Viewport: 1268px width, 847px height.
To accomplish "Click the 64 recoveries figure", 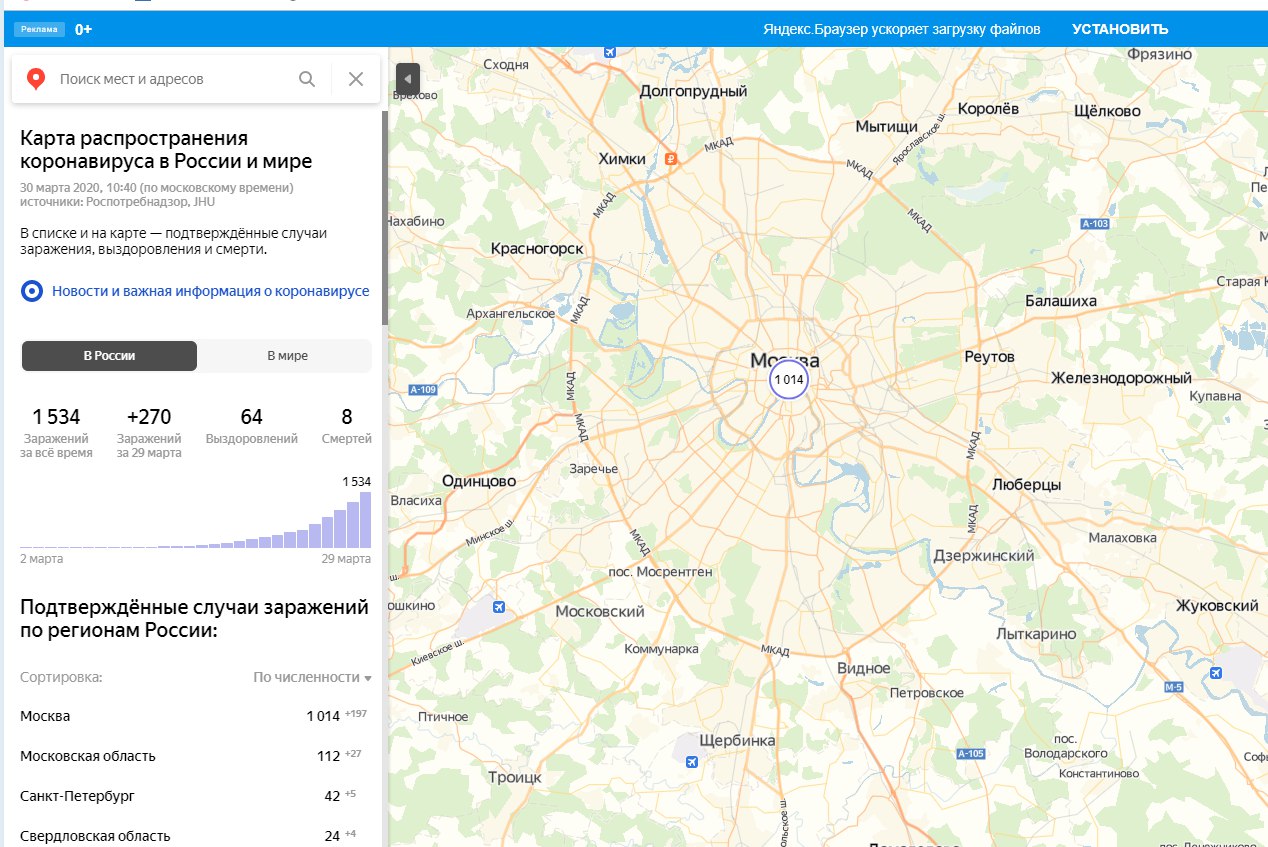I will click(252, 417).
